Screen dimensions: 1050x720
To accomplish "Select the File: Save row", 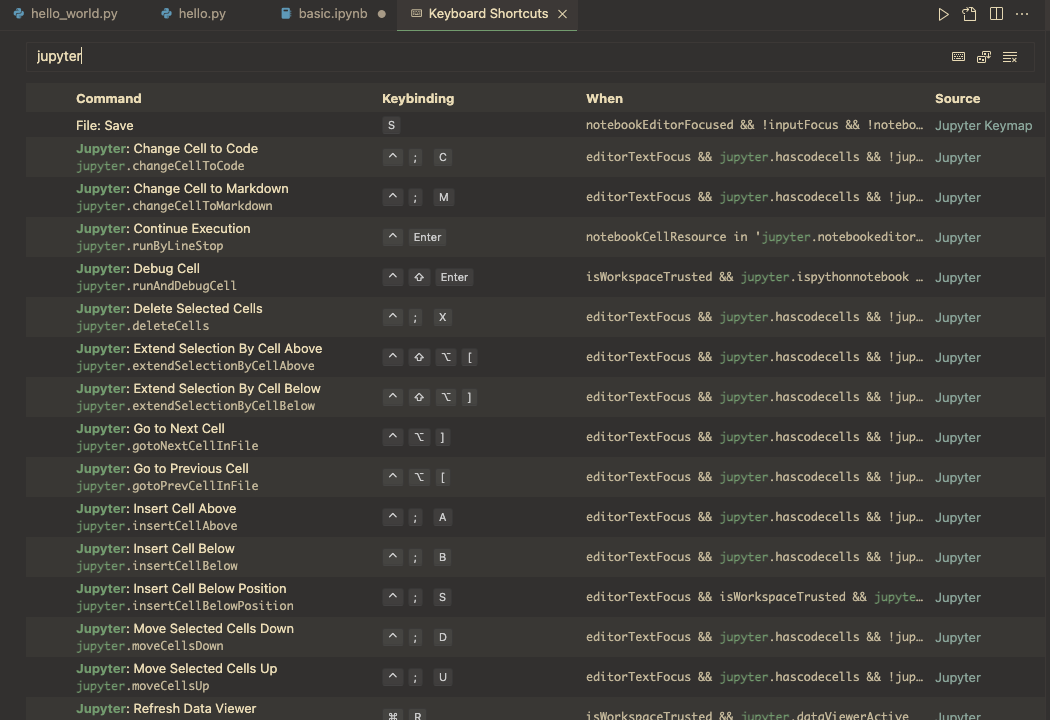I will point(535,125).
